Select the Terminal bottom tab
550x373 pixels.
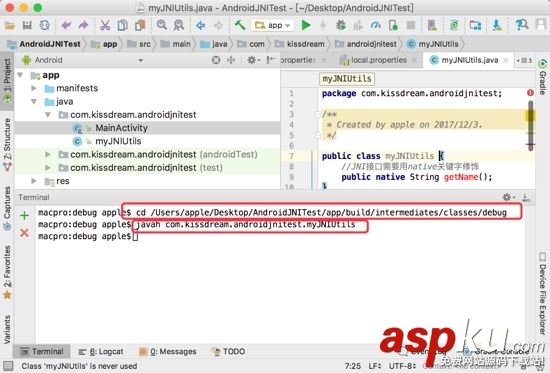click(42, 351)
